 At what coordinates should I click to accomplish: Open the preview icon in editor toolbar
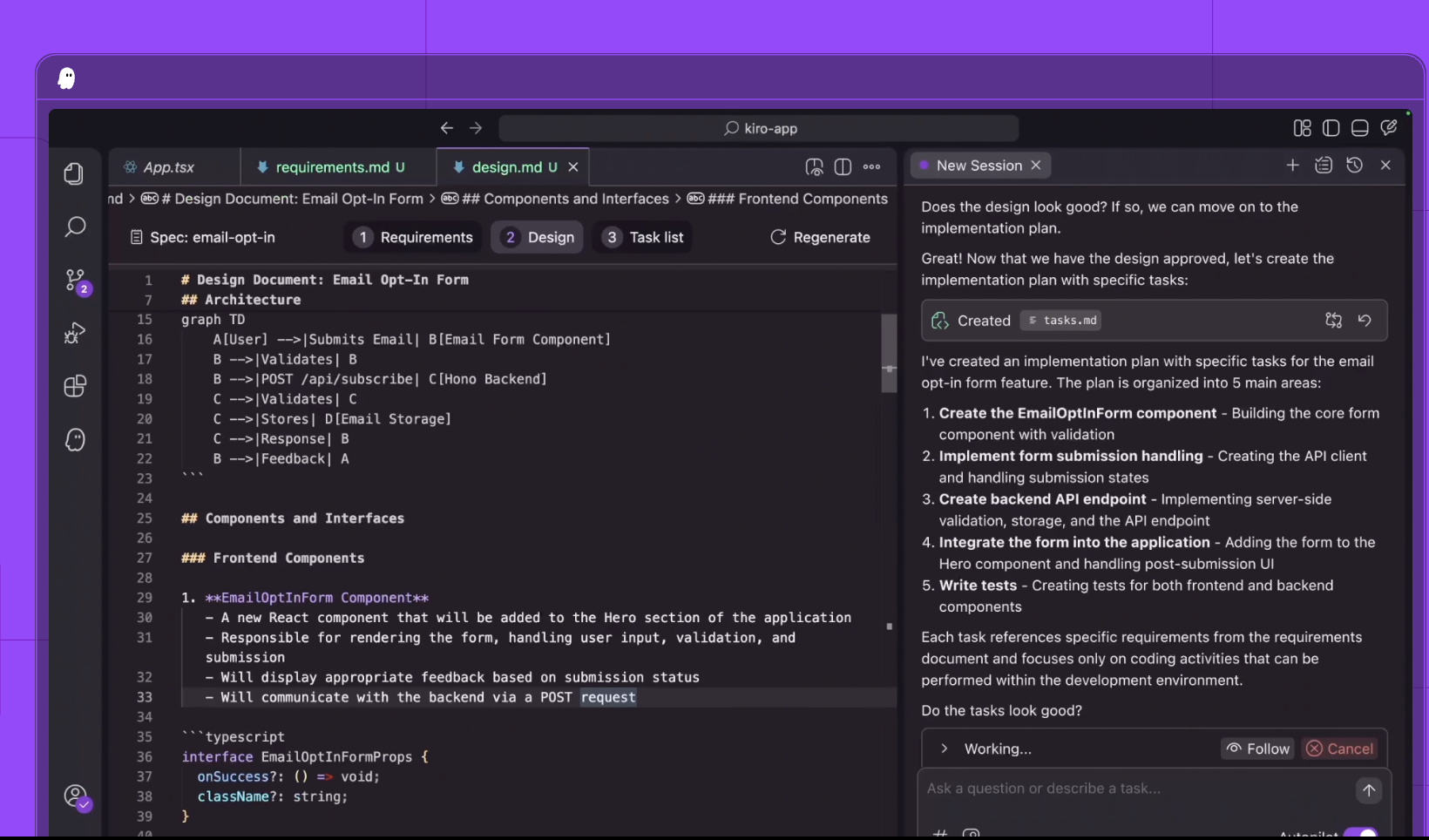point(814,166)
